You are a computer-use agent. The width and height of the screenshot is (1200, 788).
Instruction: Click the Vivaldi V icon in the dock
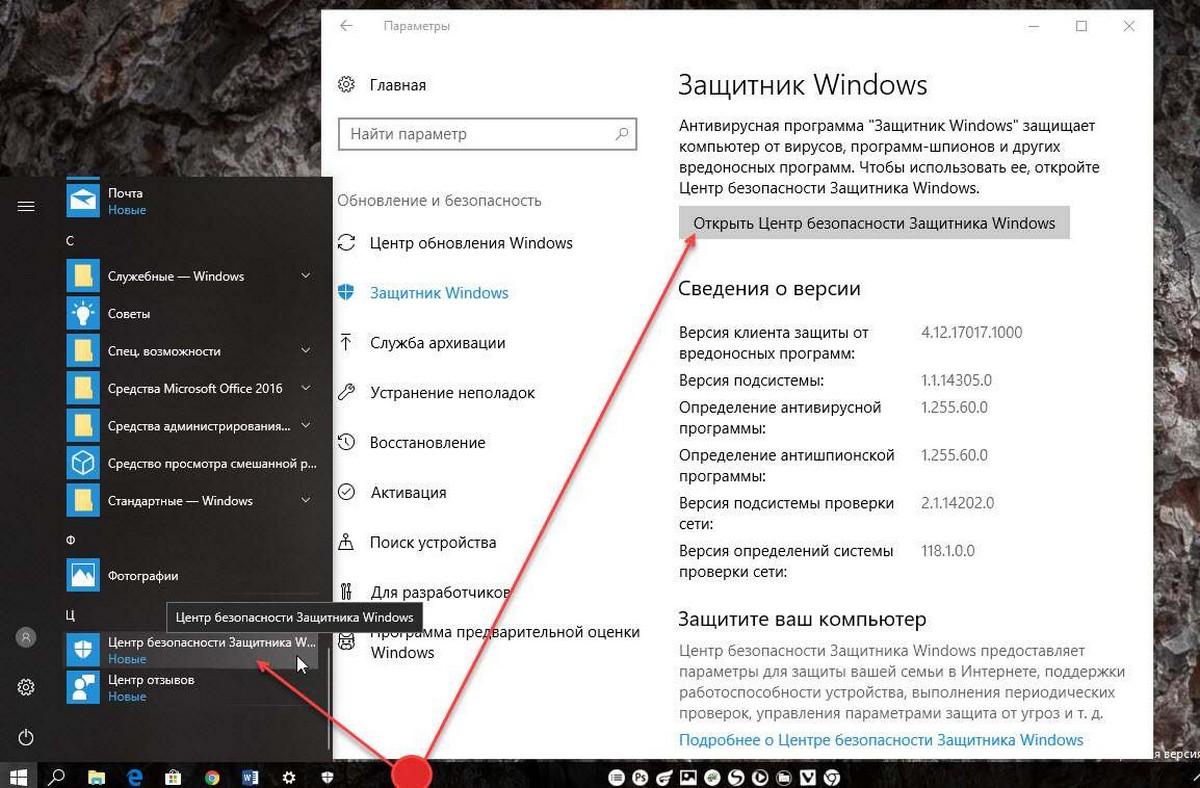[806, 776]
